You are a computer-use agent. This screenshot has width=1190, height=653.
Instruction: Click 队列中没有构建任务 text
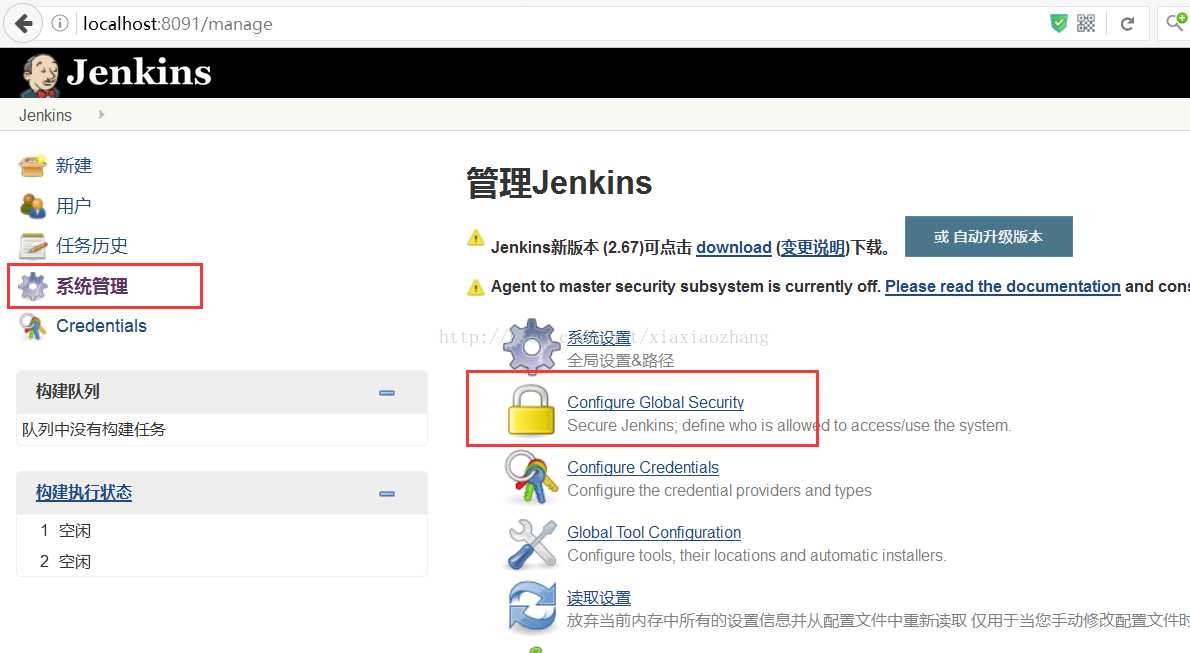point(93,430)
